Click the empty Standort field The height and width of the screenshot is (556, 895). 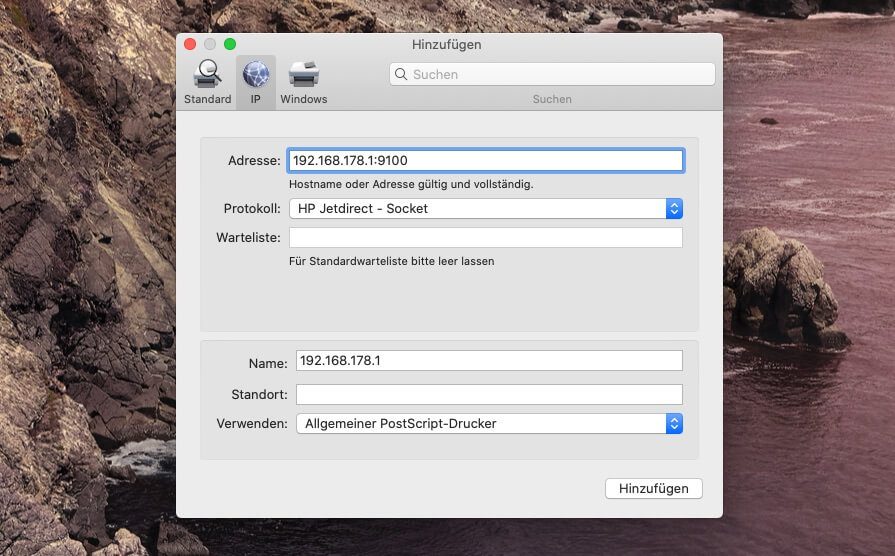click(x=489, y=394)
